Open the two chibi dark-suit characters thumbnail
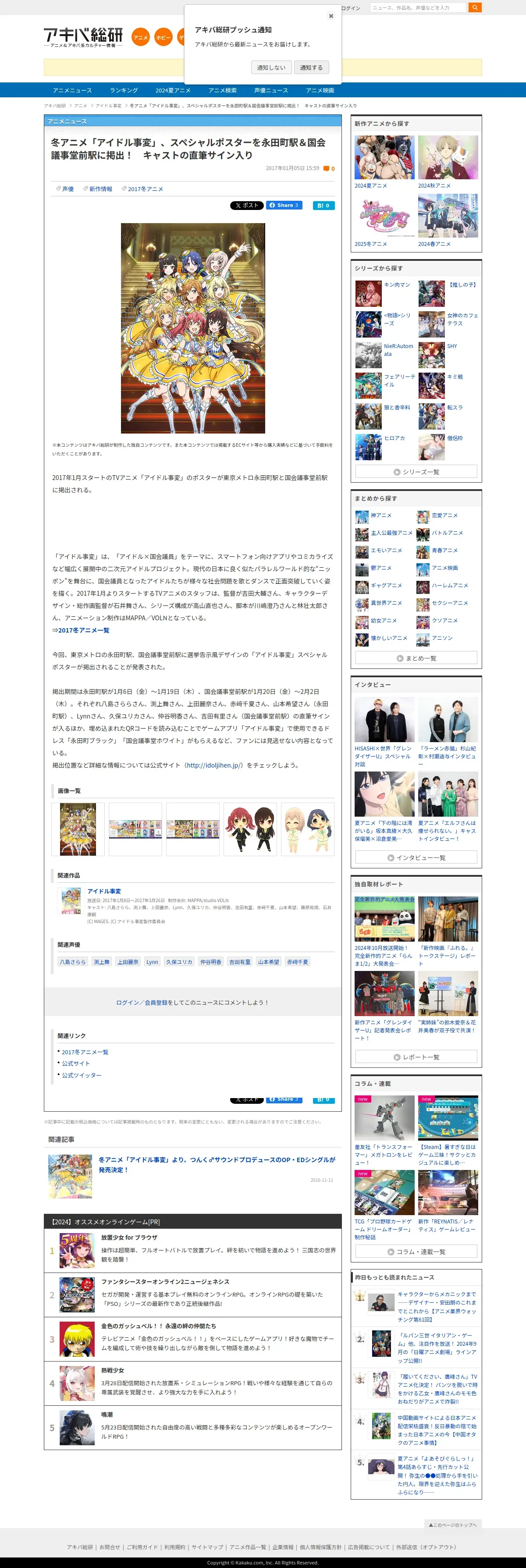526x1568 pixels. point(250,829)
